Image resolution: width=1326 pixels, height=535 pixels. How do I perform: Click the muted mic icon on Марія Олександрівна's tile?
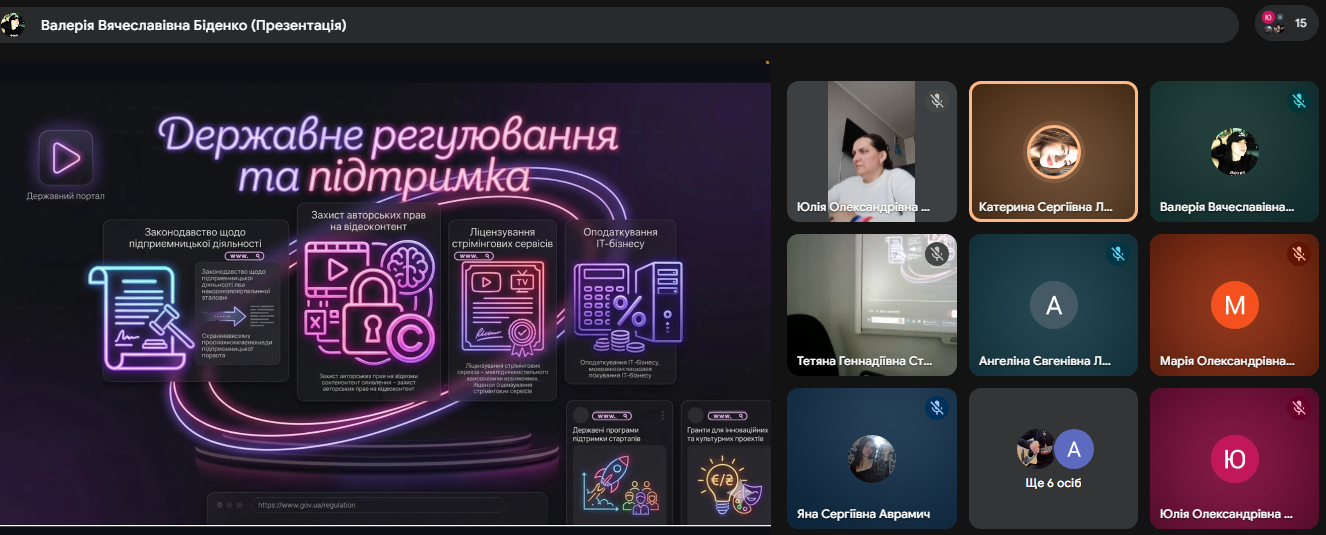click(1299, 254)
